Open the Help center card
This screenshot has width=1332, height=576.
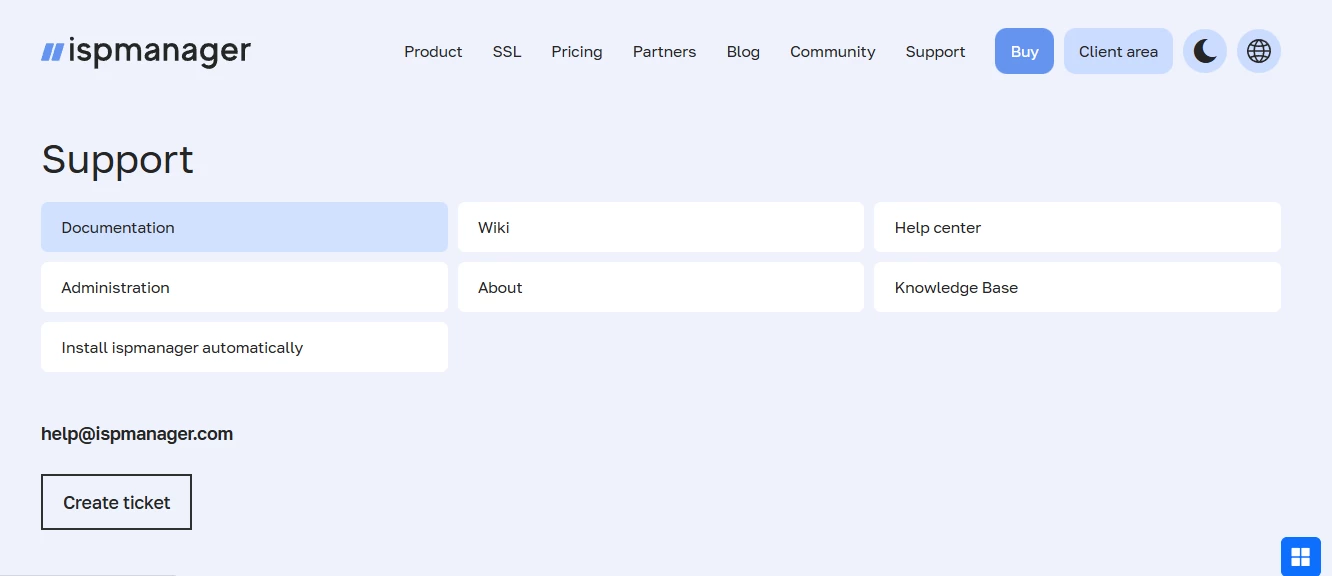[1077, 227]
